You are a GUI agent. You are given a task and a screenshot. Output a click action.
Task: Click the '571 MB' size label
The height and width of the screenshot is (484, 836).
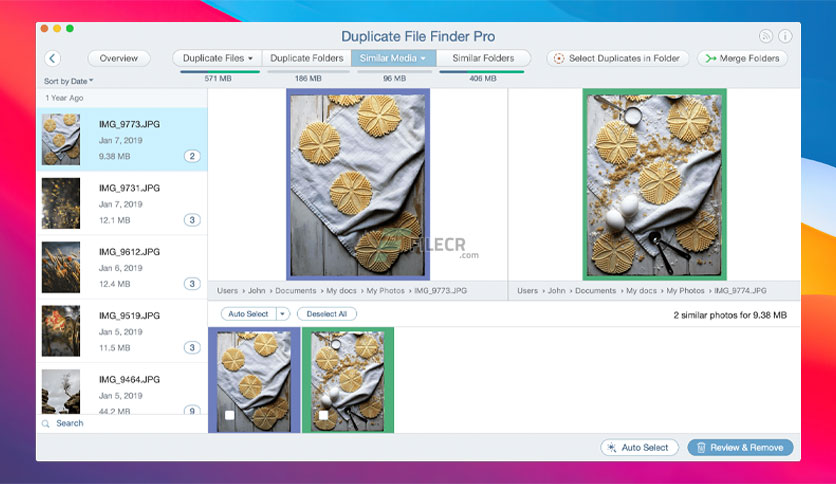(x=218, y=78)
